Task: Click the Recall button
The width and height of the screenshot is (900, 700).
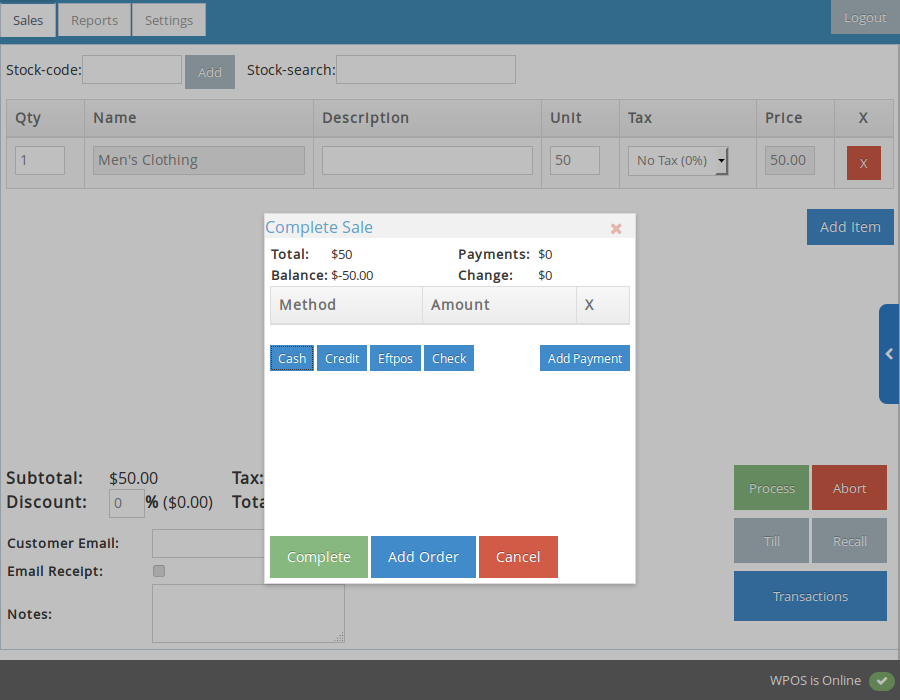Action: point(849,540)
